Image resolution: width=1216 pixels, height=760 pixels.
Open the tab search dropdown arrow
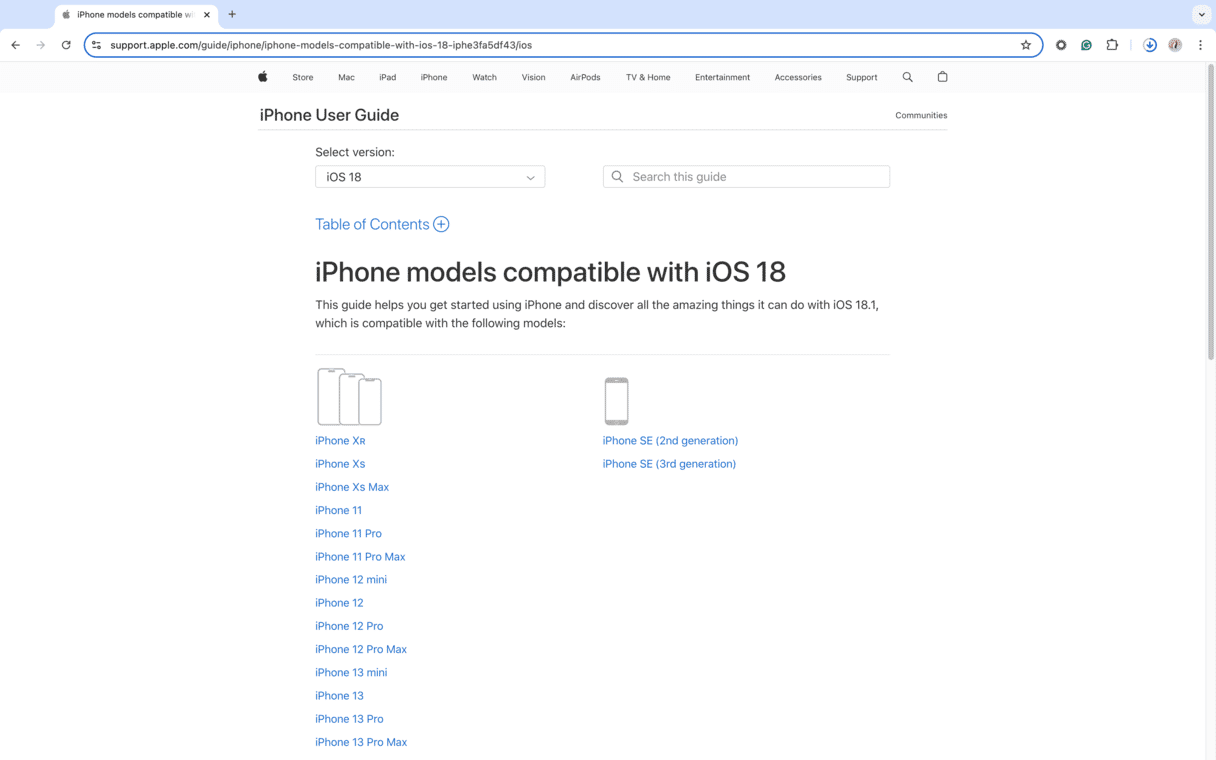pos(1201,15)
